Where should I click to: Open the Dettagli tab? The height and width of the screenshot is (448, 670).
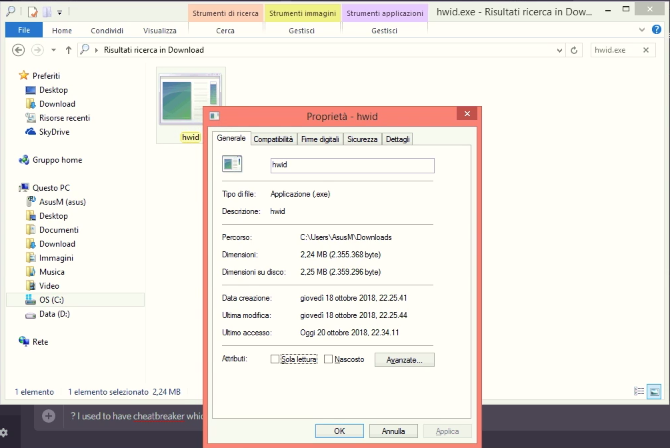click(397, 139)
